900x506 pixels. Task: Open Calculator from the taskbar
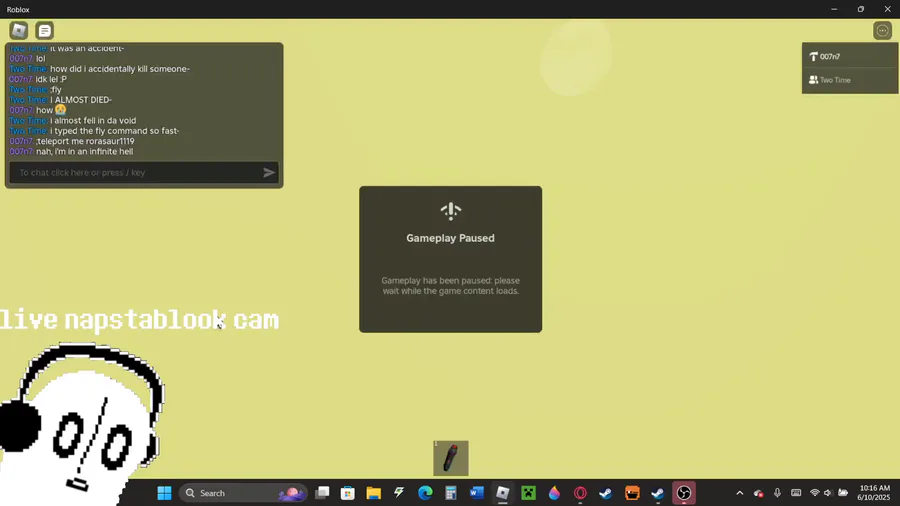tap(451, 493)
